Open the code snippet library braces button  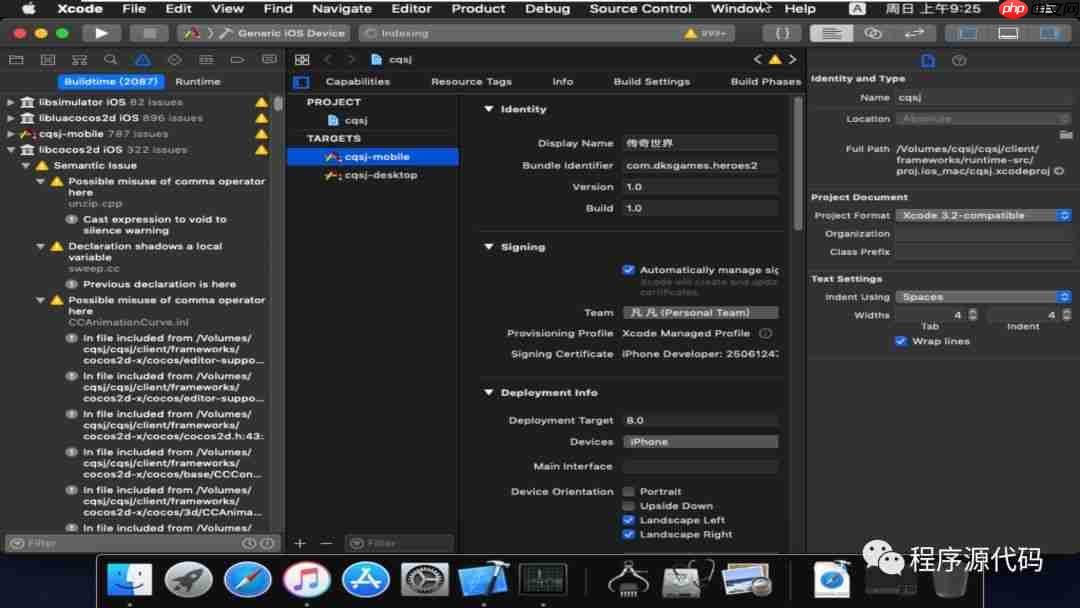click(x=782, y=33)
